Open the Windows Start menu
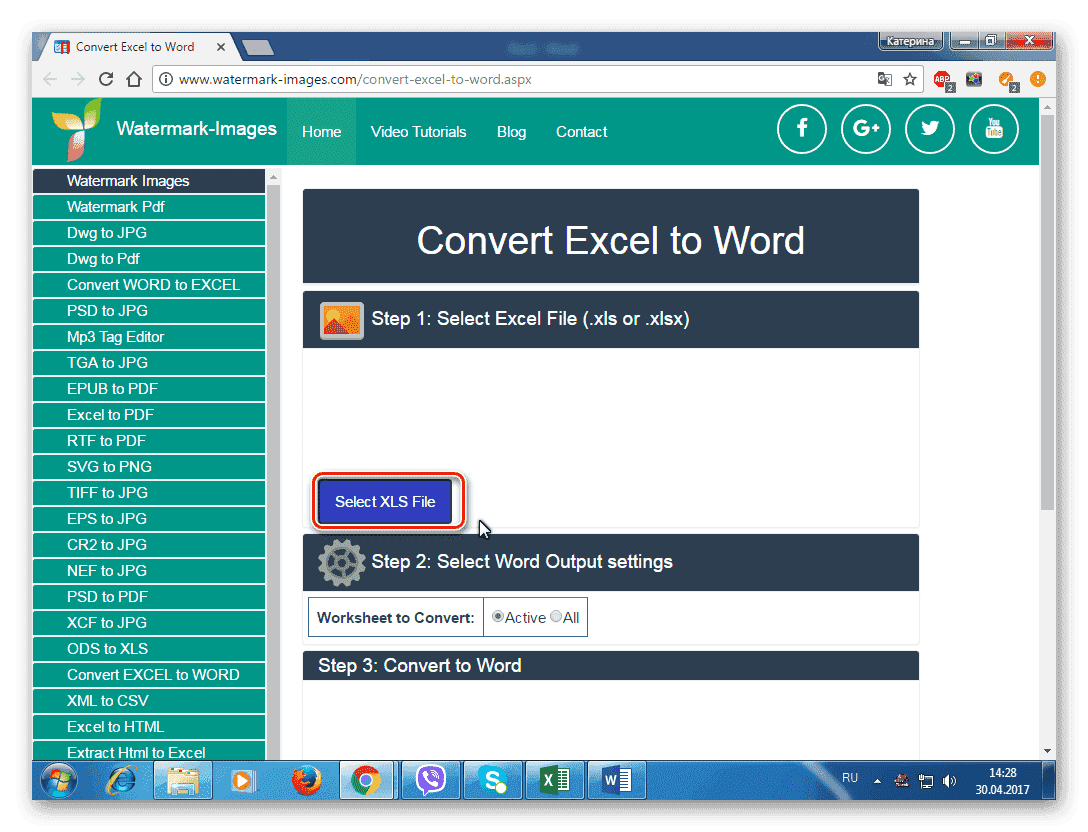This screenshot has height=832, width=1088. pyautogui.click(x=59, y=779)
